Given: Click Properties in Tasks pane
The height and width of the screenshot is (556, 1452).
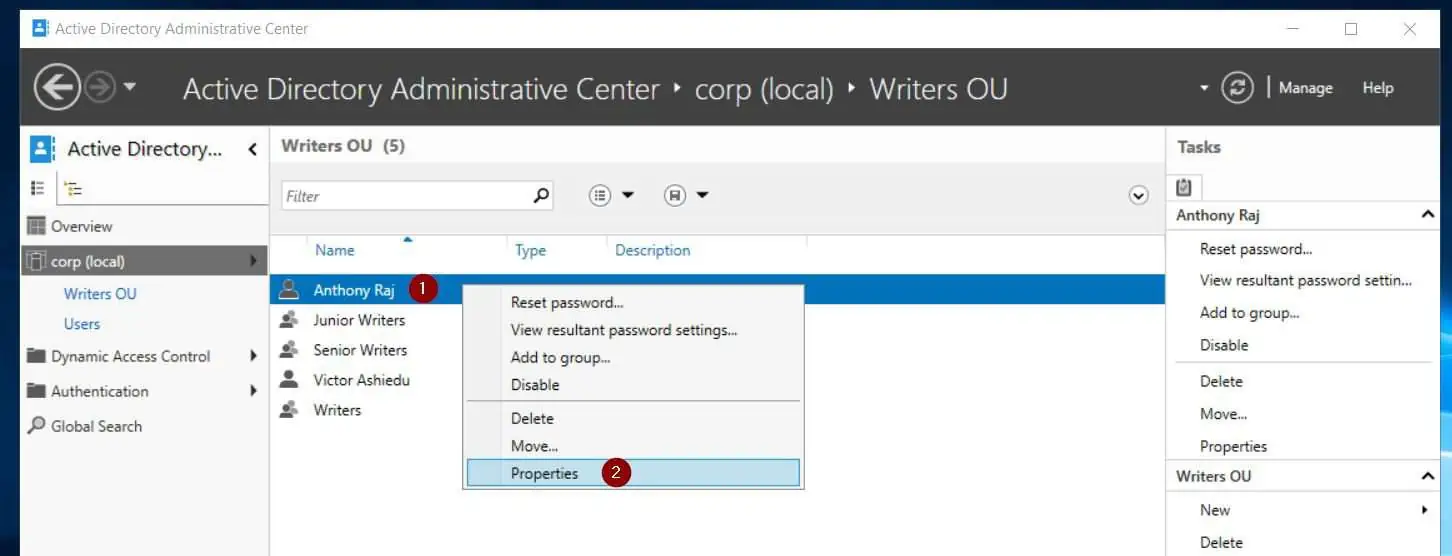Looking at the screenshot, I should coord(1233,446).
